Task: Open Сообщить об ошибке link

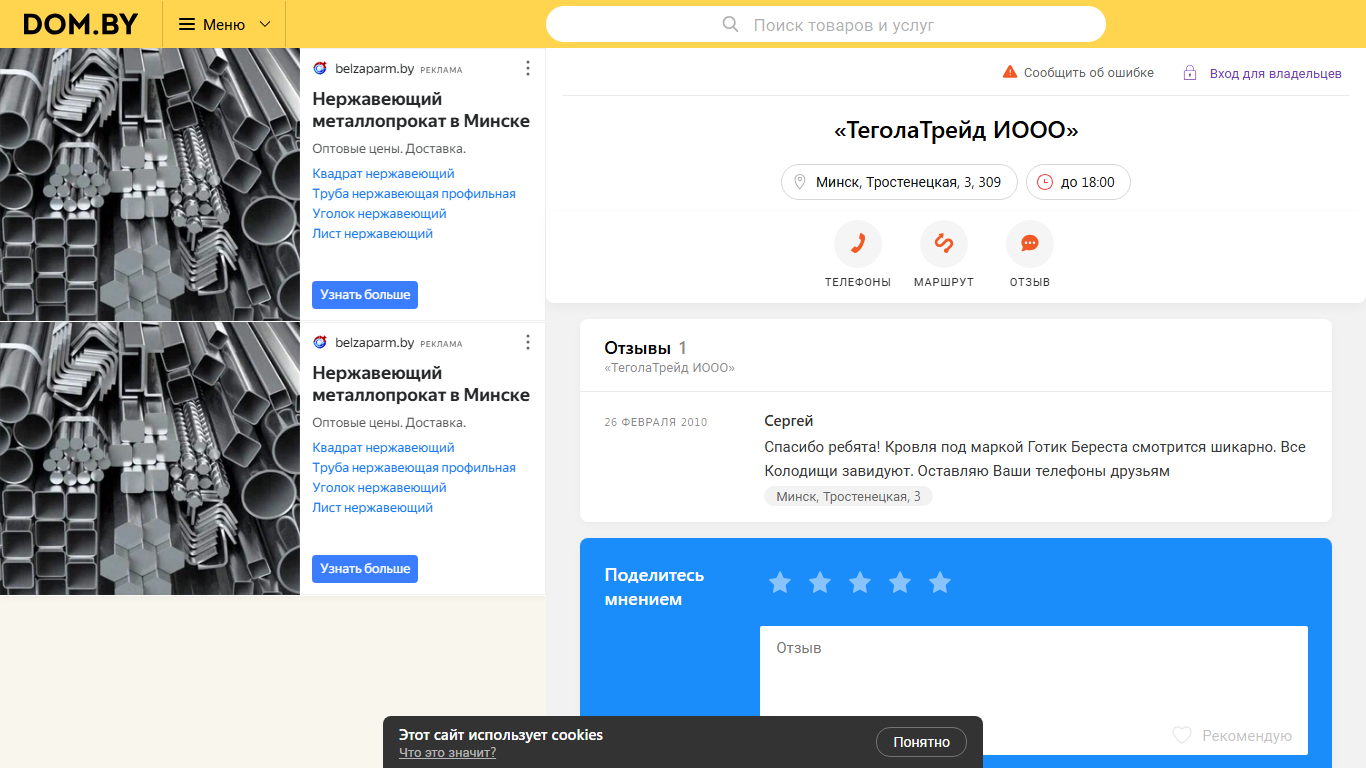Action: pyautogui.click(x=1088, y=73)
